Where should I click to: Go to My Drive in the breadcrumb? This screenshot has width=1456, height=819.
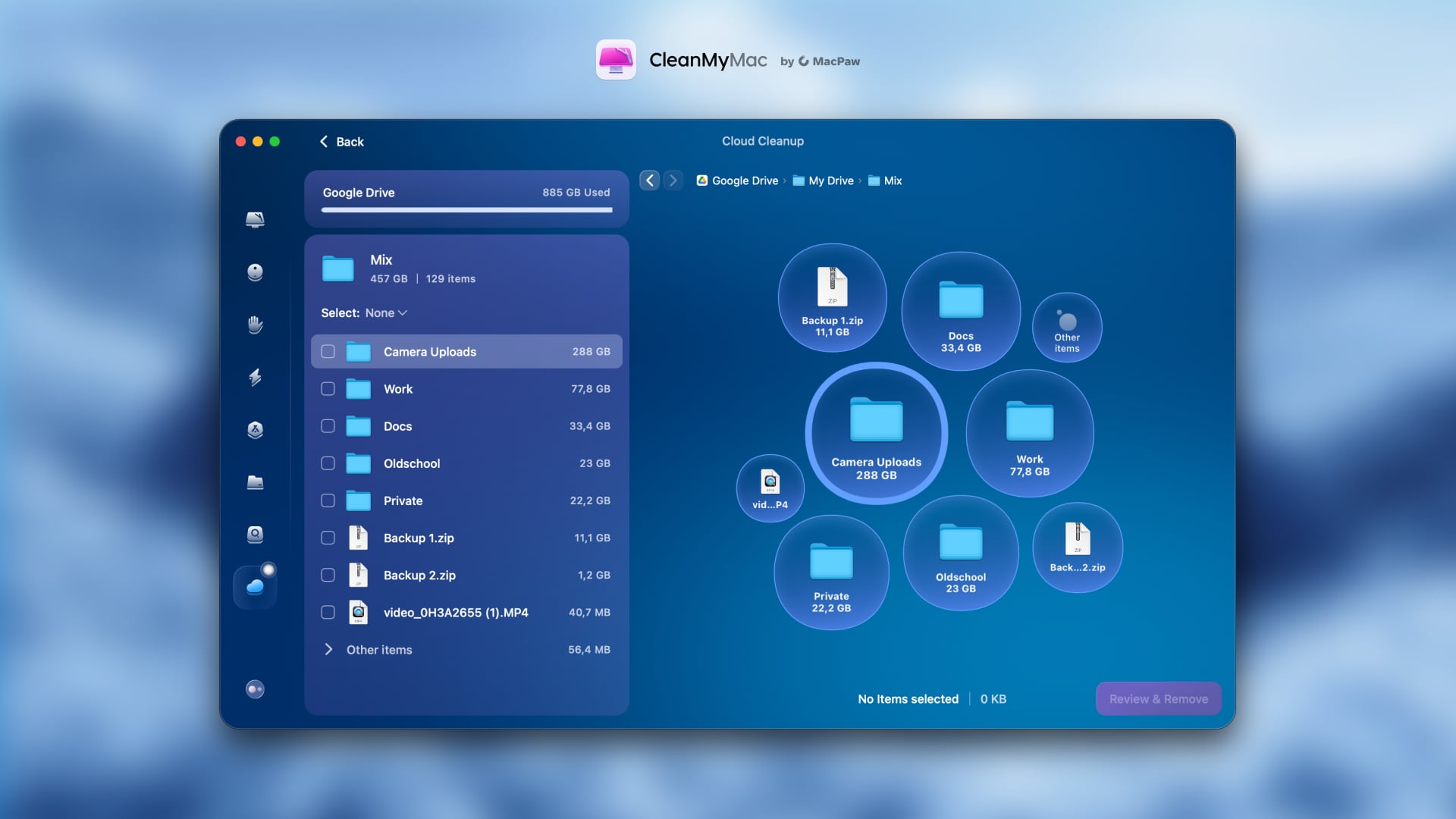[x=830, y=180]
